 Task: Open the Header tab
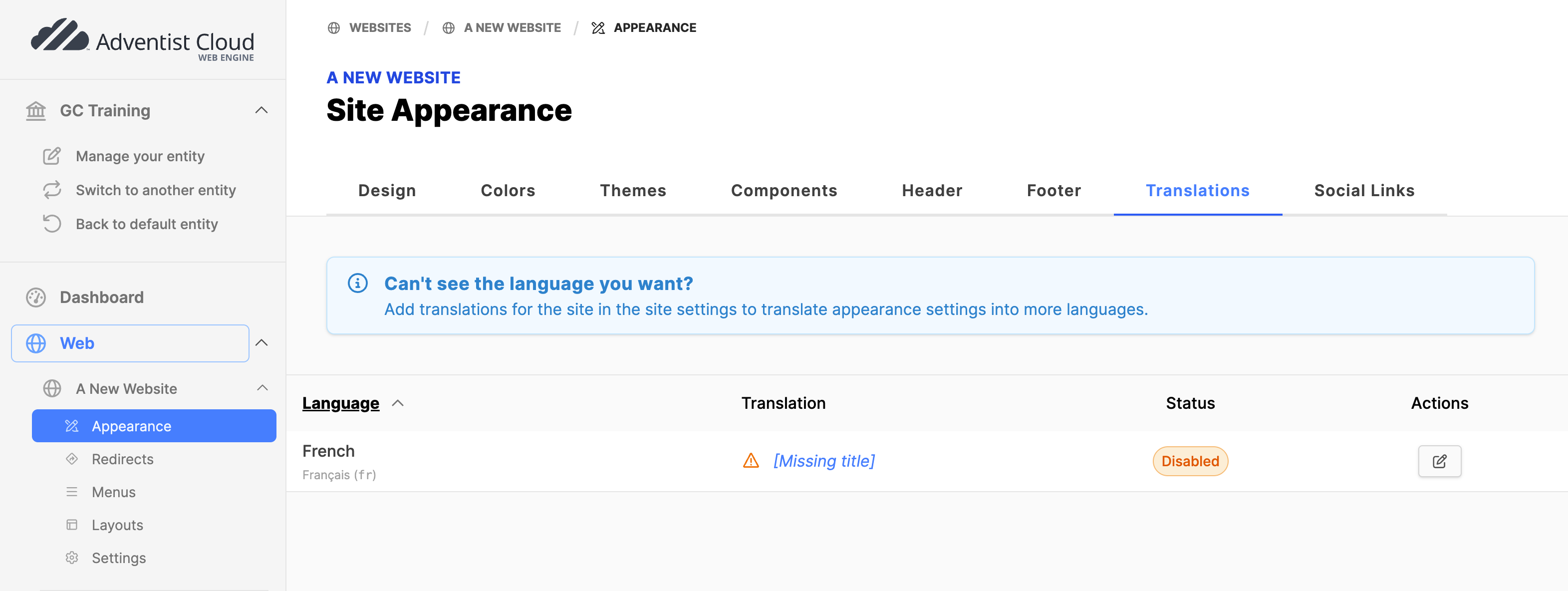click(x=931, y=191)
